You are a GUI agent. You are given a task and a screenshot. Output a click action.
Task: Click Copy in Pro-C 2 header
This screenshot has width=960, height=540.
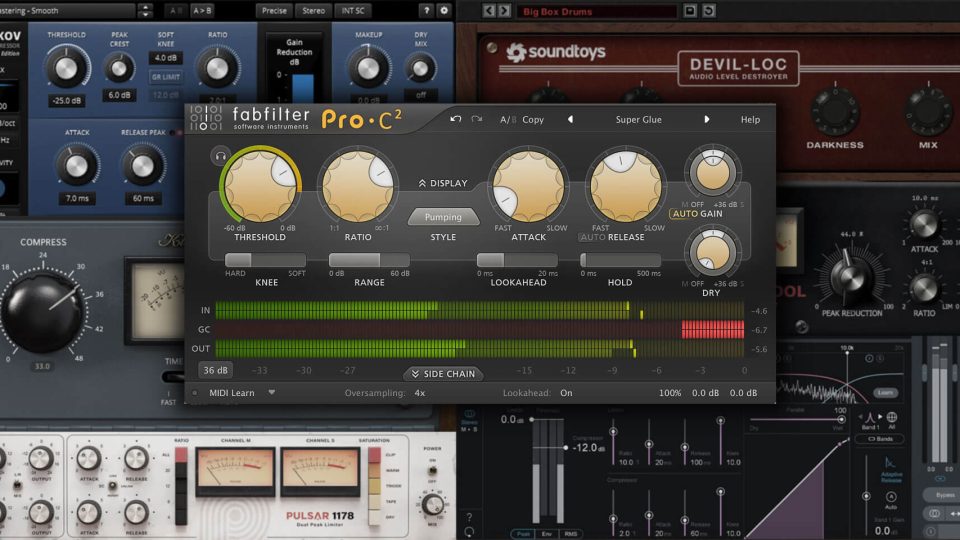(x=533, y=120)
